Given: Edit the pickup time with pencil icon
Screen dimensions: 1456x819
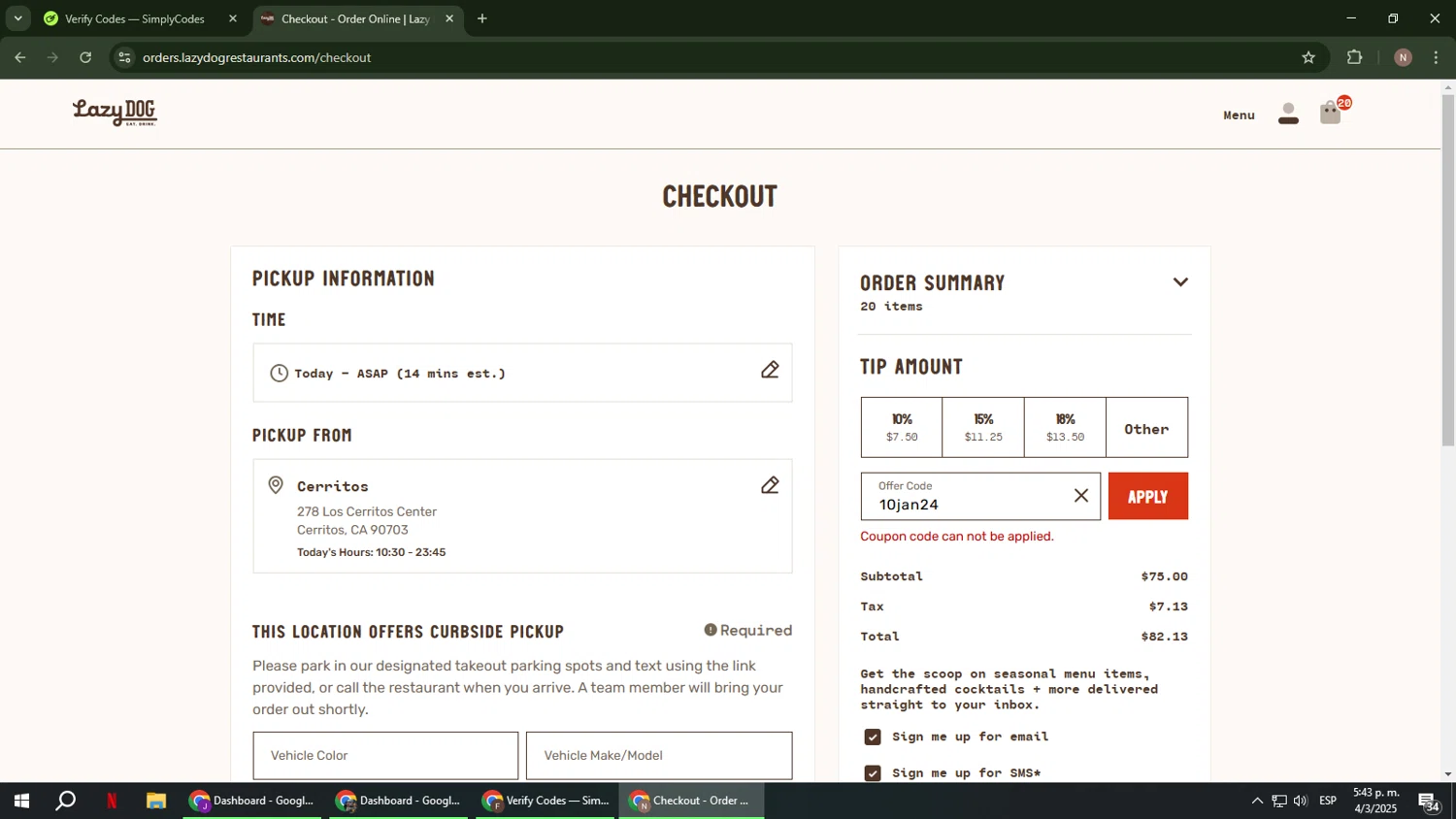Looking at the screenshot, I should tap(770, 370).
